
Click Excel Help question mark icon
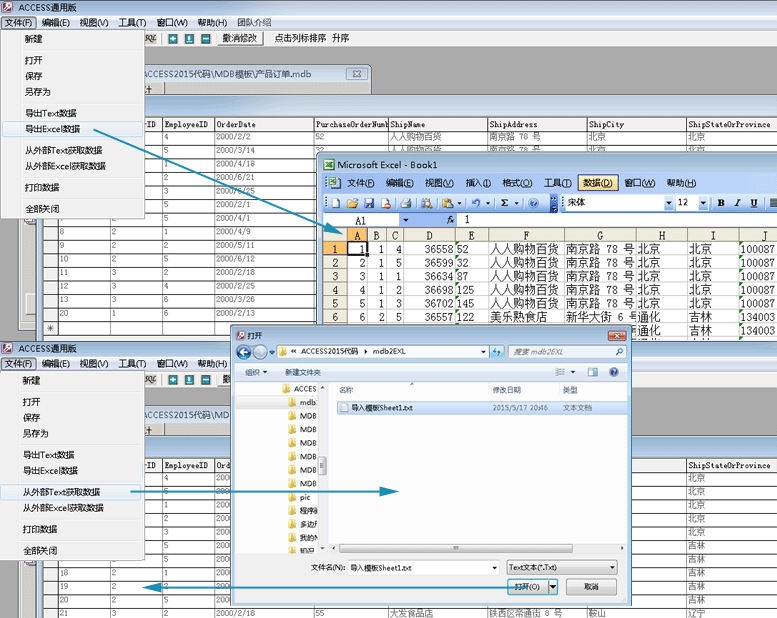point(534,203)
